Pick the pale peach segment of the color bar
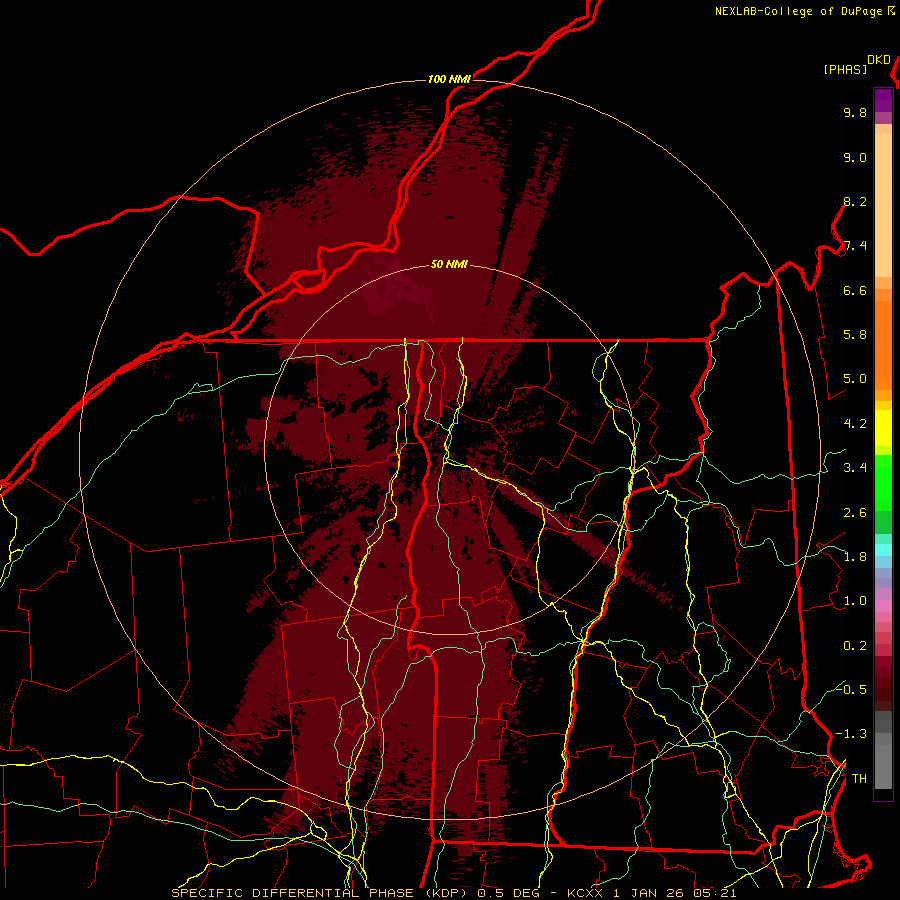Viewport: 900px width, 900px height. pos(883,205)
